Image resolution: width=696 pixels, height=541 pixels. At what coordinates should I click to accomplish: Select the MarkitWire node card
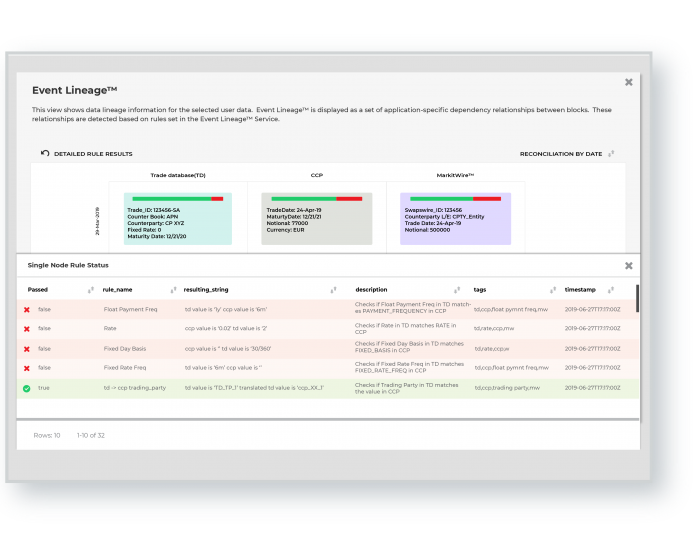tap(455, 220)
